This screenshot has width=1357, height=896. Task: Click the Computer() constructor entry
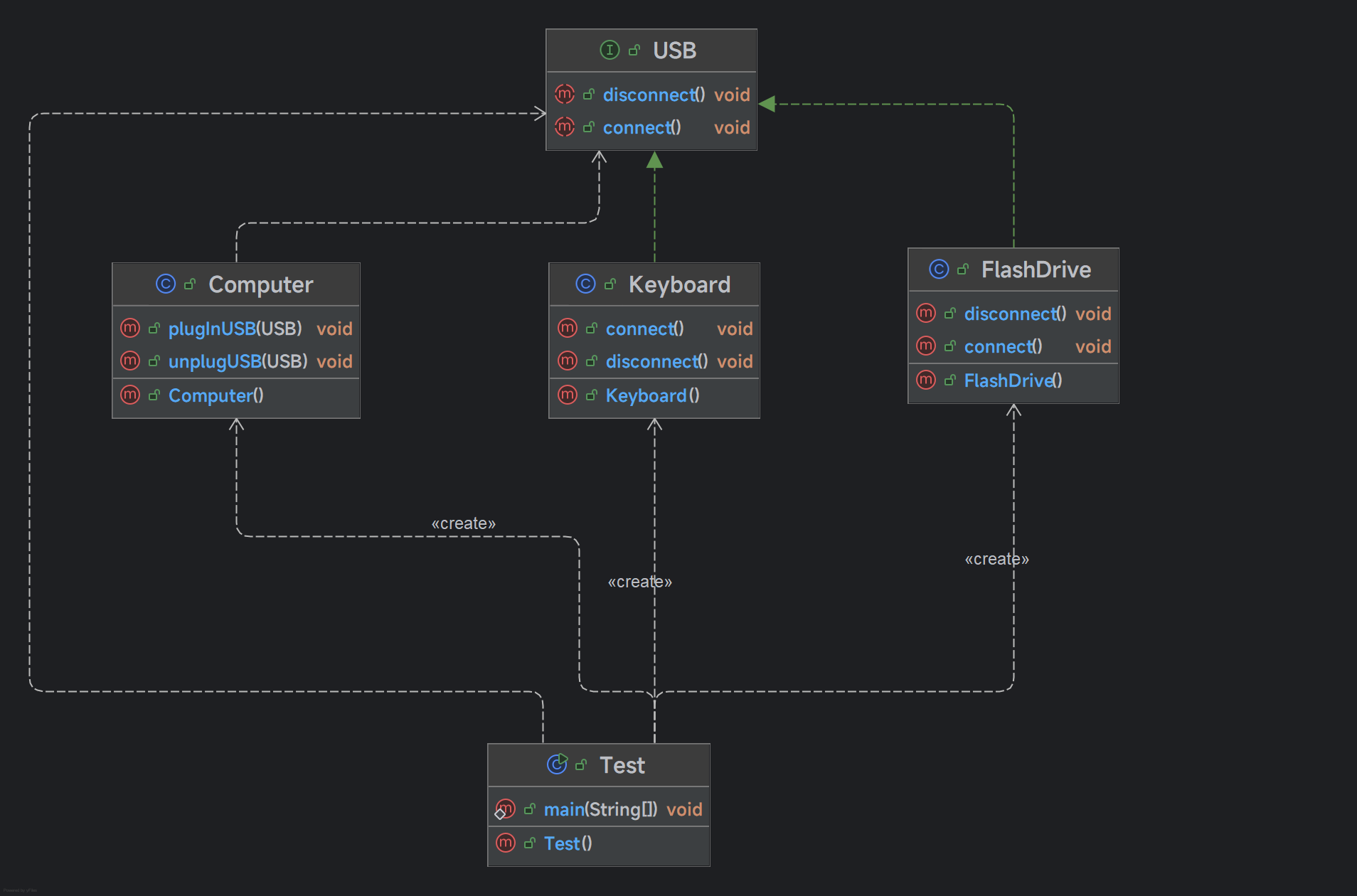point(215,395)
